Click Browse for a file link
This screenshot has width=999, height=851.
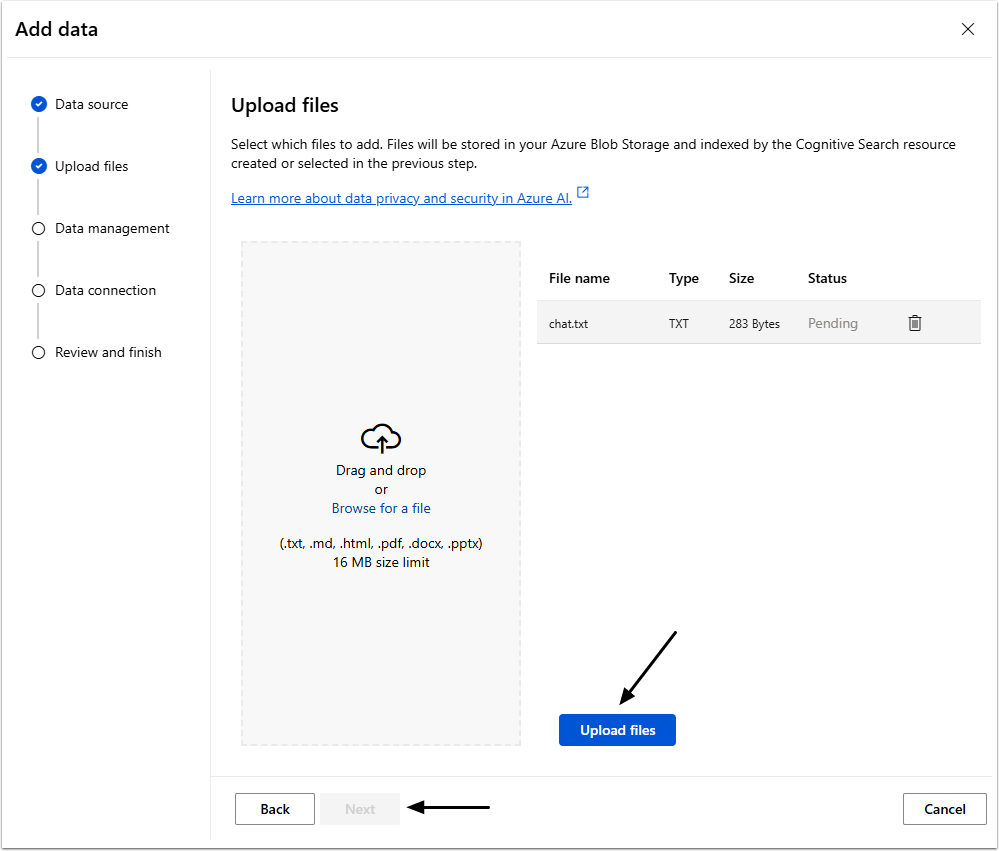coord(381,508)
